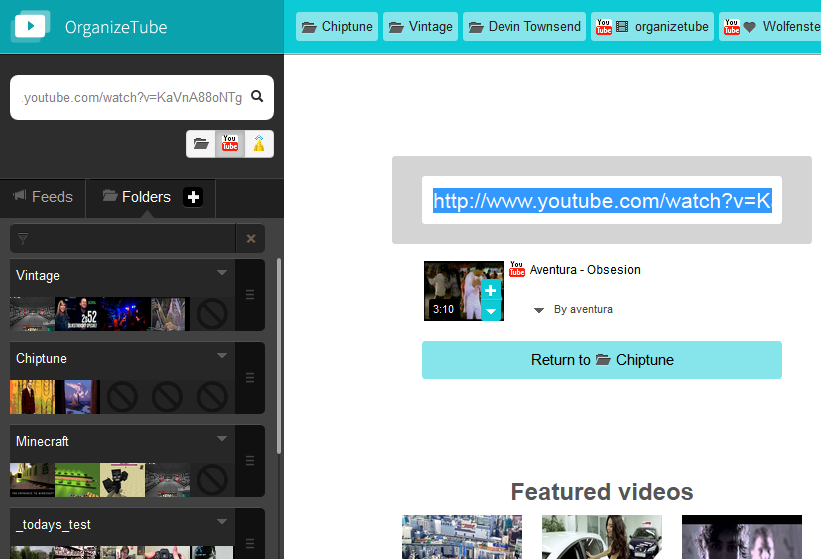Click the YouTube icon beside Aventura title
Screen dimensions: 821x559
click(517, 269)
